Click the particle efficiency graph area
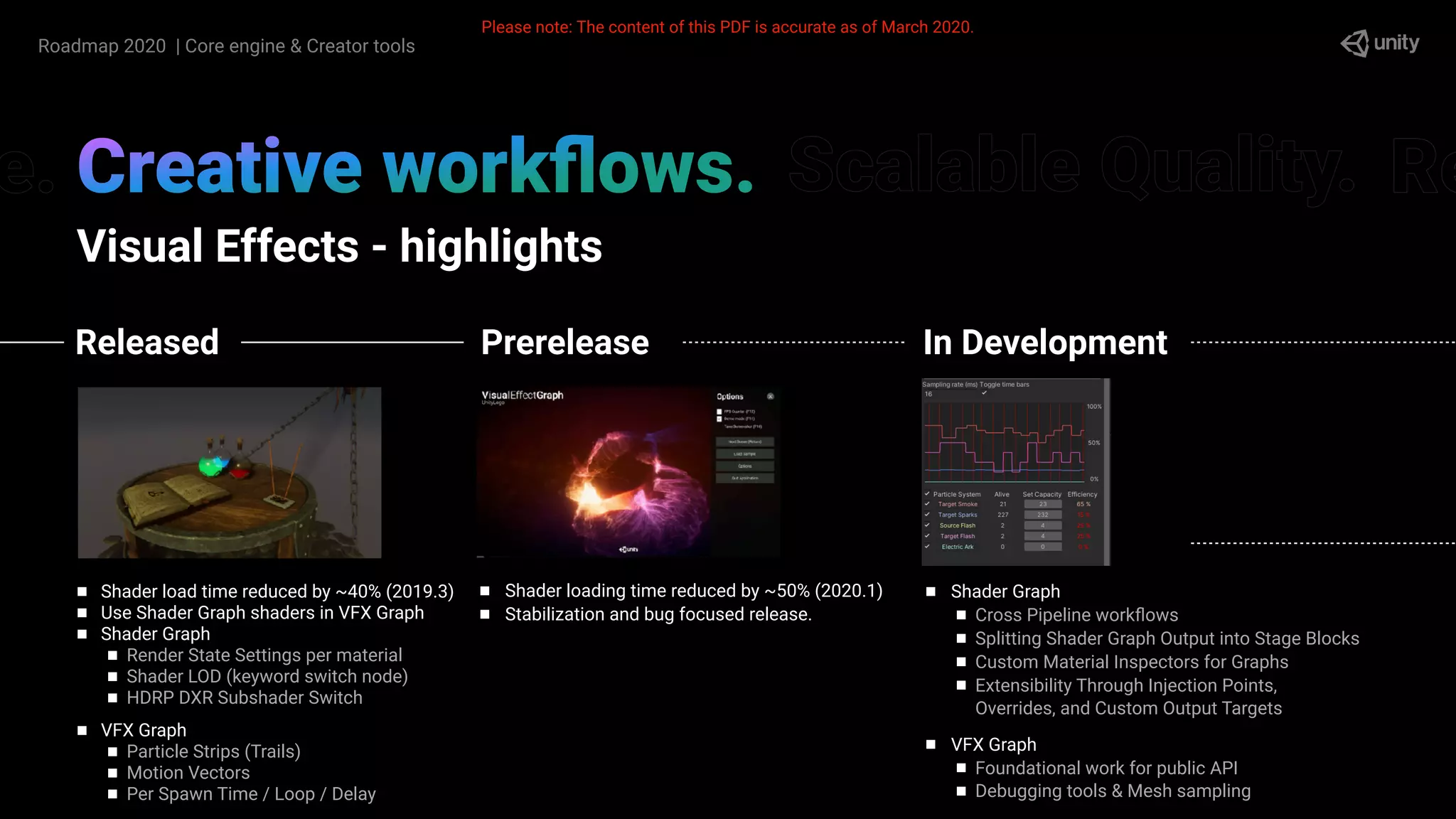1456x819 pixels. coord(1004,442)
